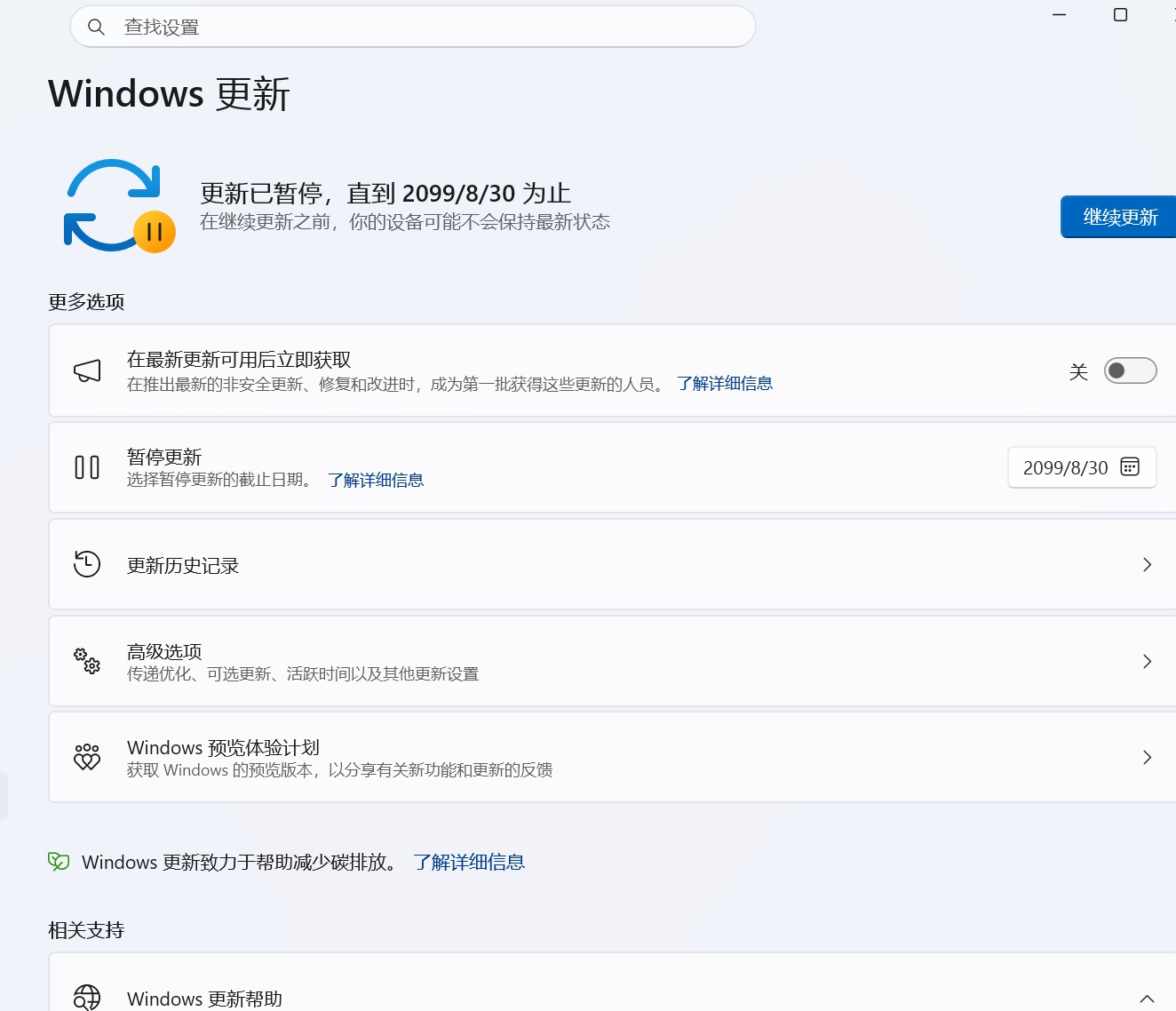
Task: Click the 更新已暂停，直到 2099/8/30 为止 status text
Action: pyautogui.click(x=385, y=193)
